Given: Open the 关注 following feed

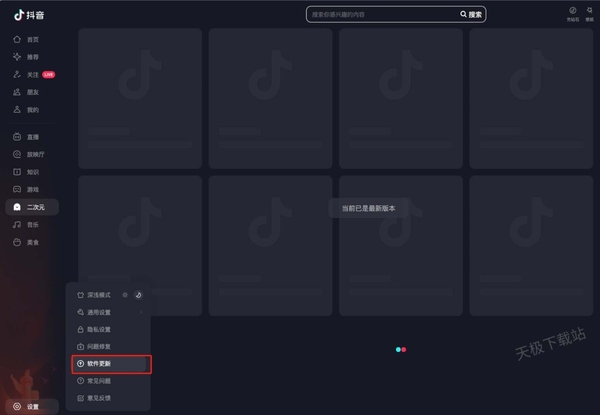Looking at the screenshot, I should (32, 74).
